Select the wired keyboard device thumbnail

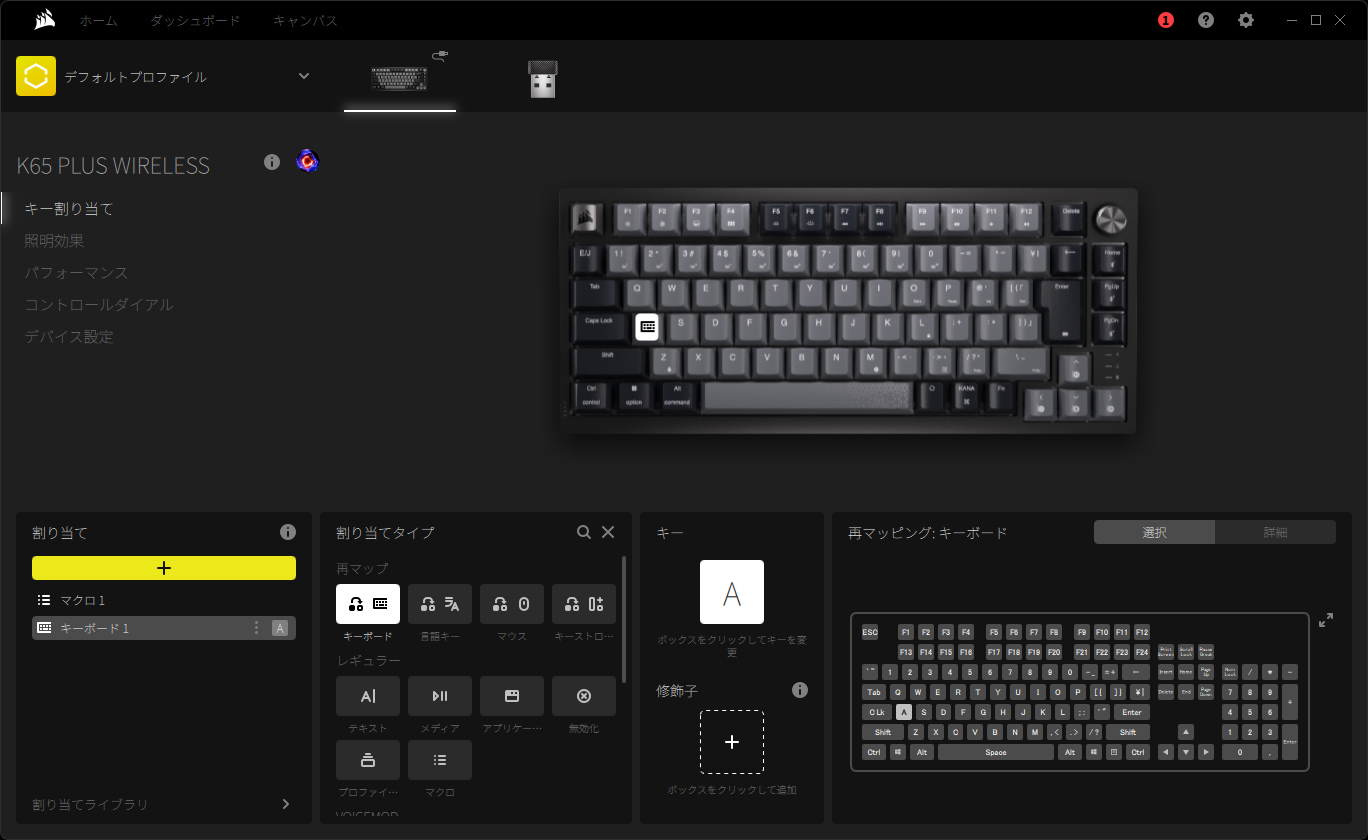click(400, 77)
